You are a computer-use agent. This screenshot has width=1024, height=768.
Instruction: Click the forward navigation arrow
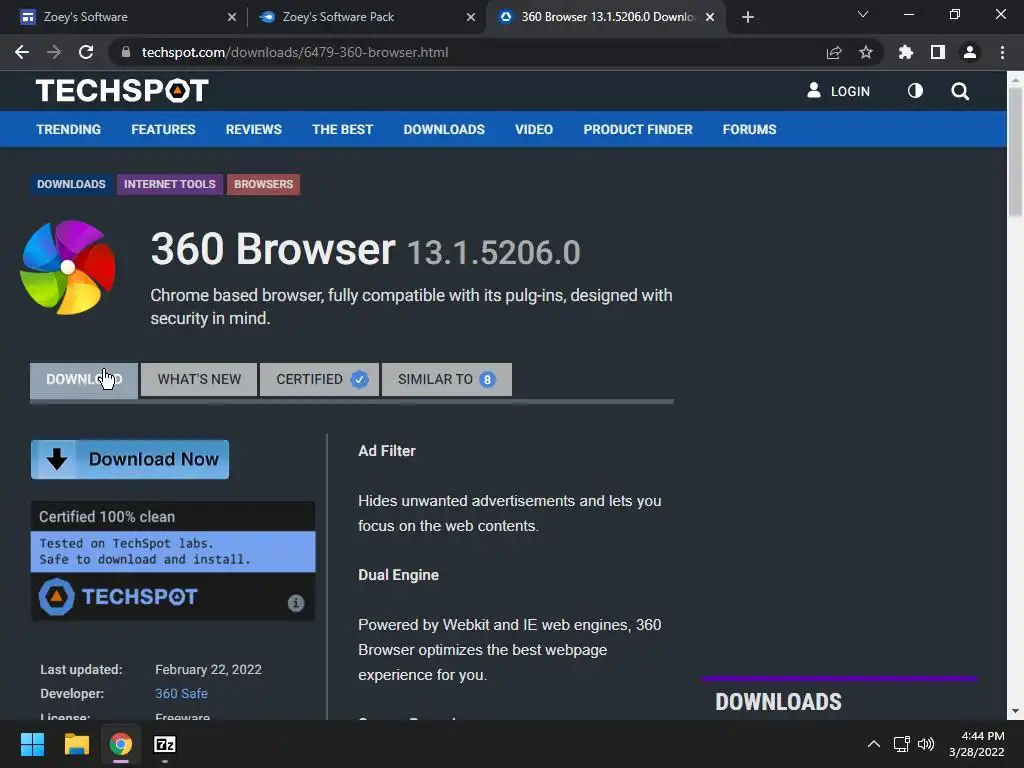coord(54,52)
